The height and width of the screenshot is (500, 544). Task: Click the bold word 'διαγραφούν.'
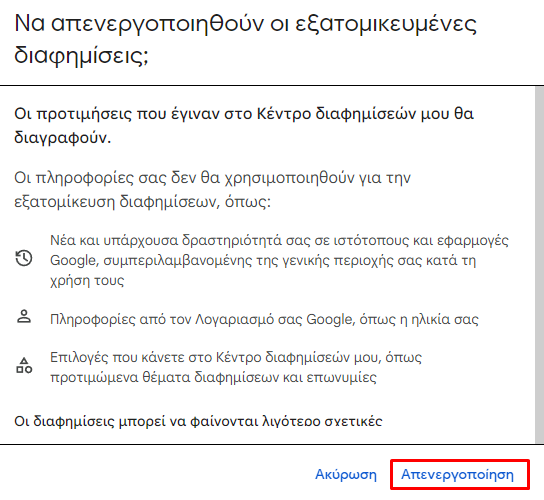[x=62, y=138]
